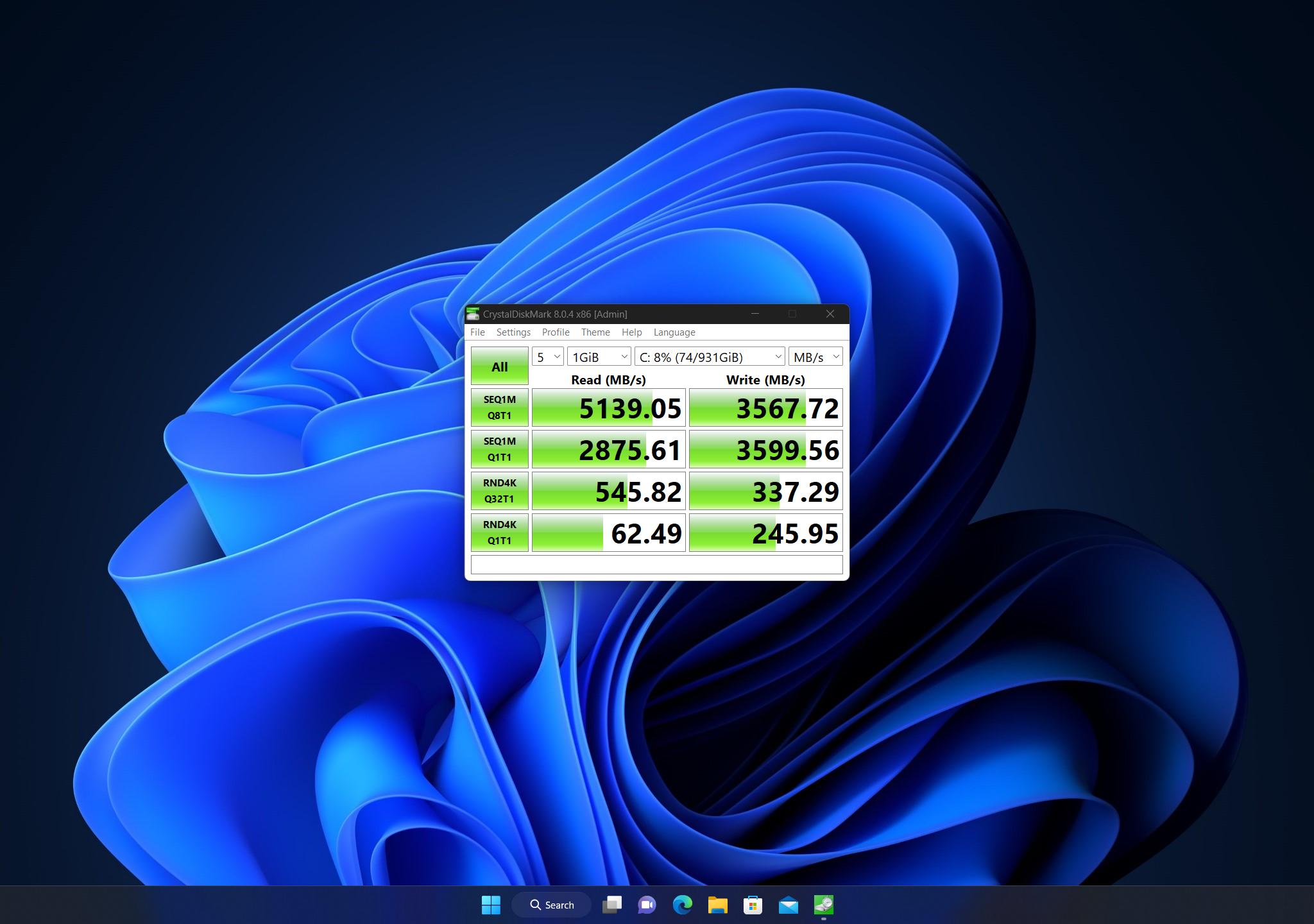Open File Explorer from taskbar
The height and width of the screenshot is (924, 1314).
[x=717, y=905]
